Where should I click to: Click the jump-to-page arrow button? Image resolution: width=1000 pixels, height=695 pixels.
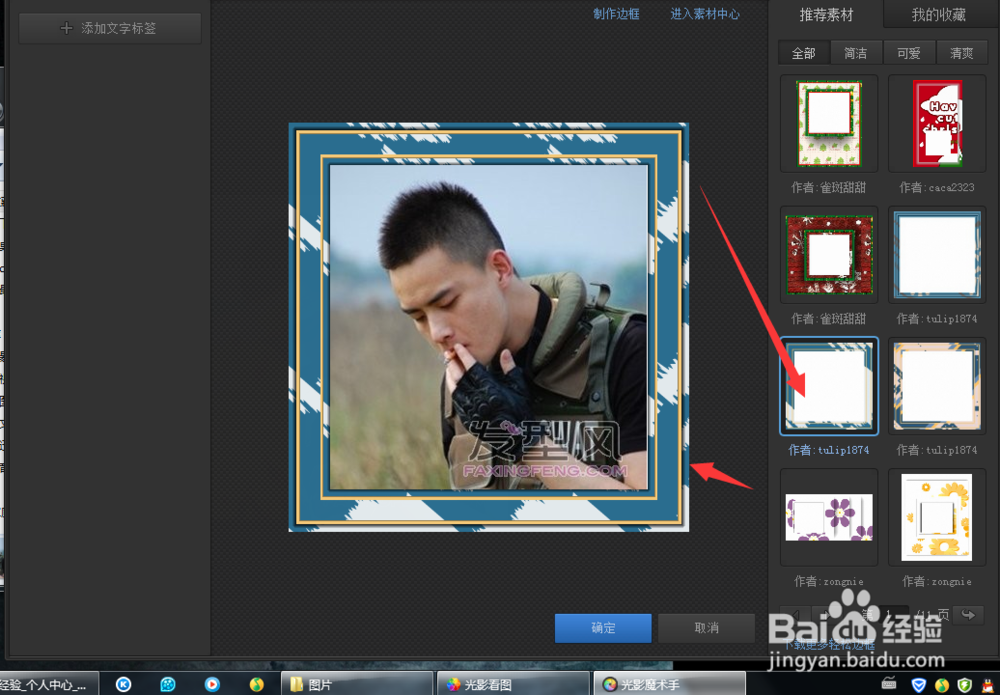(969, 615)
